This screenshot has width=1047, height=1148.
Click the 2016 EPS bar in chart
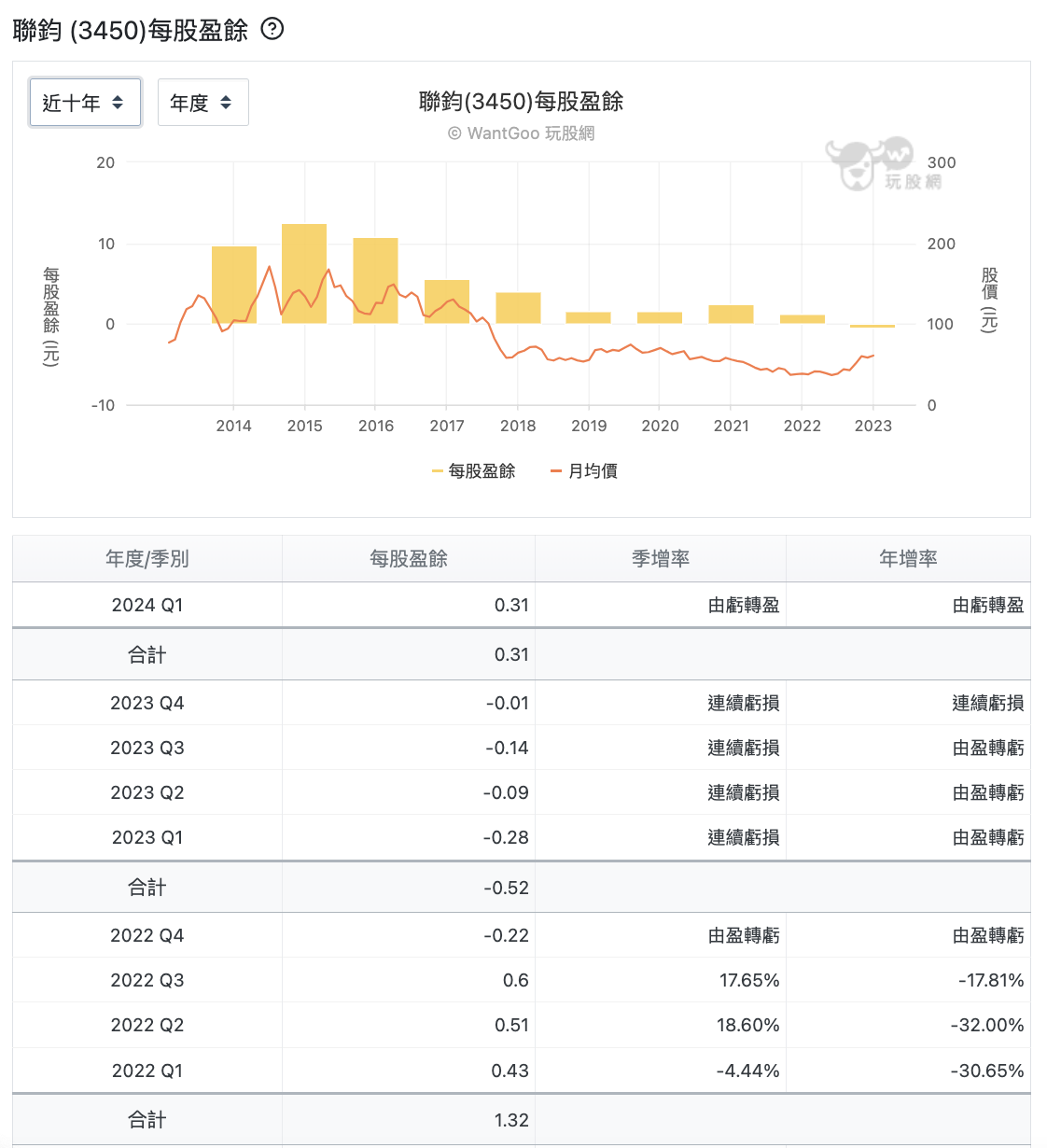point(375,281)
